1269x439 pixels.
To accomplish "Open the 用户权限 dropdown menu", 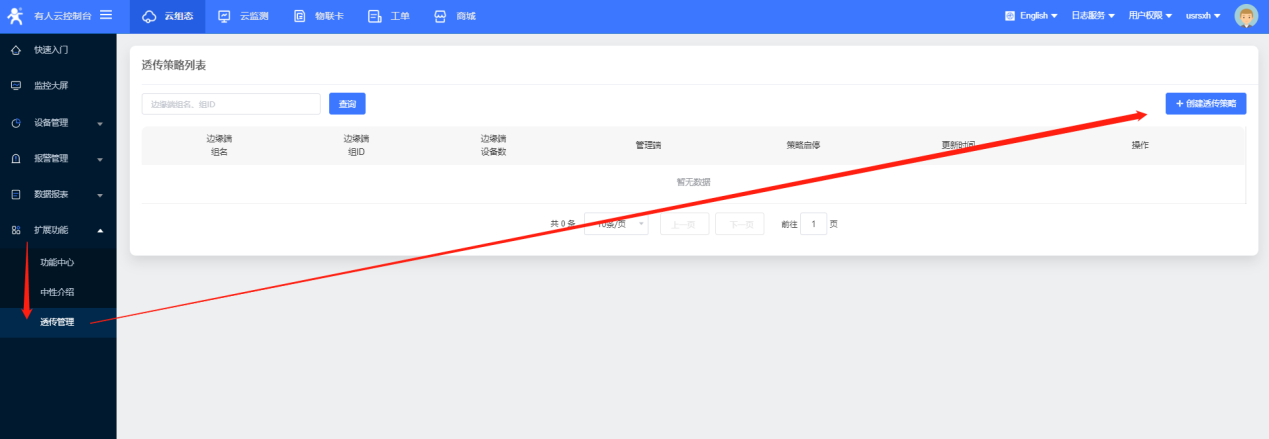I will click(x=1150, y=16).
